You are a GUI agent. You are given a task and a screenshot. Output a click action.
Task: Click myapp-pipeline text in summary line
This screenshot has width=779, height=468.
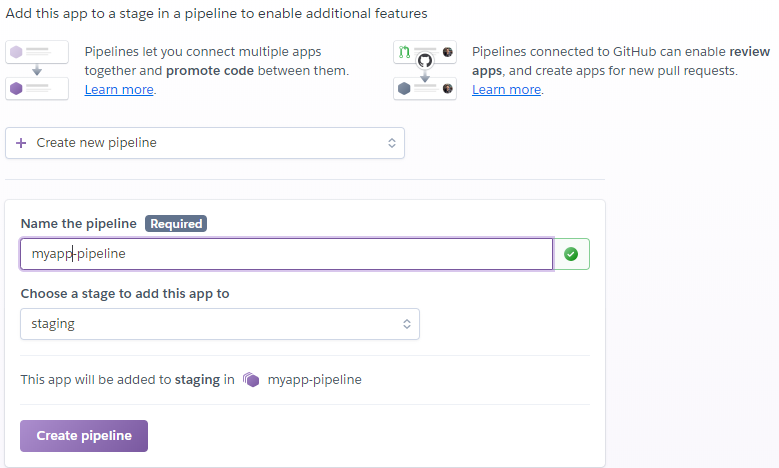314,380
